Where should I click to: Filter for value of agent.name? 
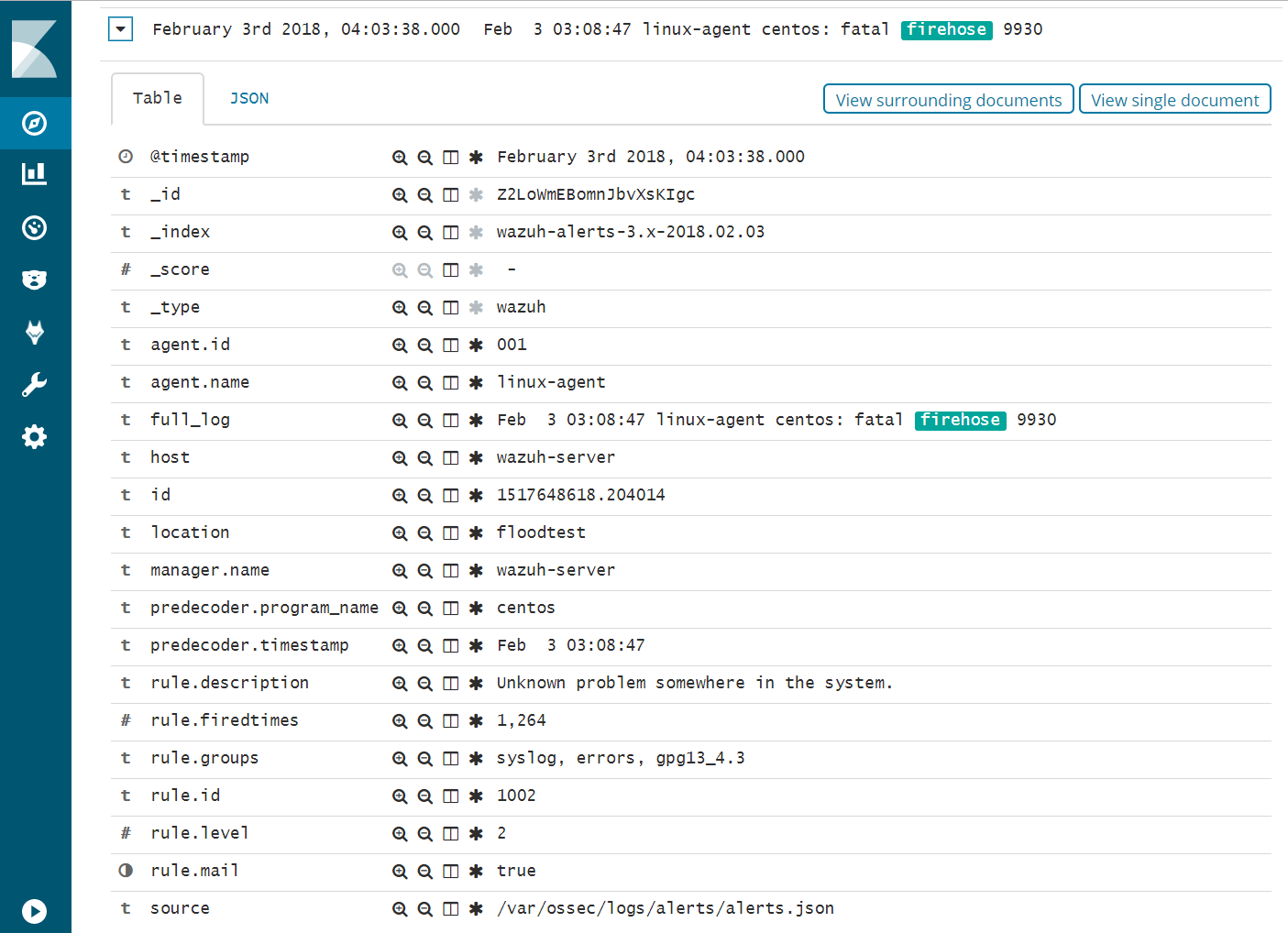pyautogui.click(x=400, y=383)
